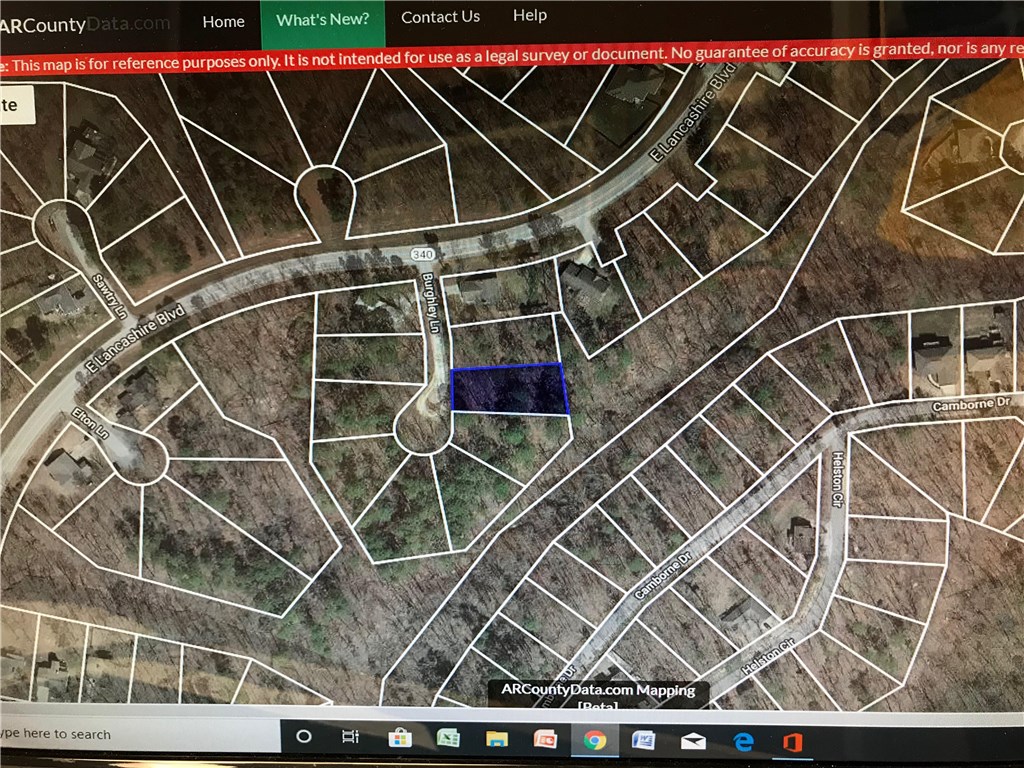Launch Microsoft Store from the taskbar

point(400,739)
